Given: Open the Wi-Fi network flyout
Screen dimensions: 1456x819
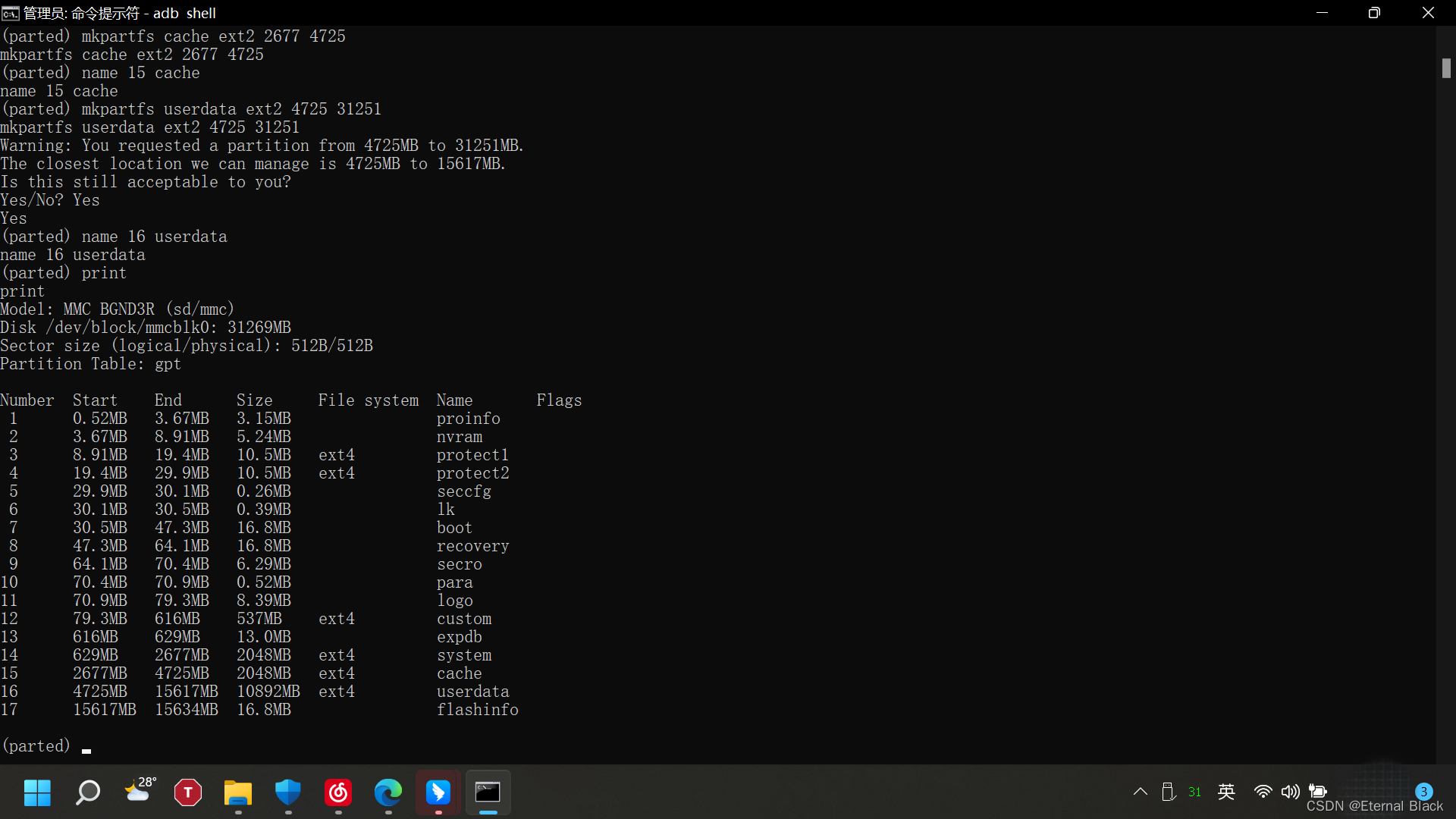Looking at the screenshot, I should [x=1263, y=792].
